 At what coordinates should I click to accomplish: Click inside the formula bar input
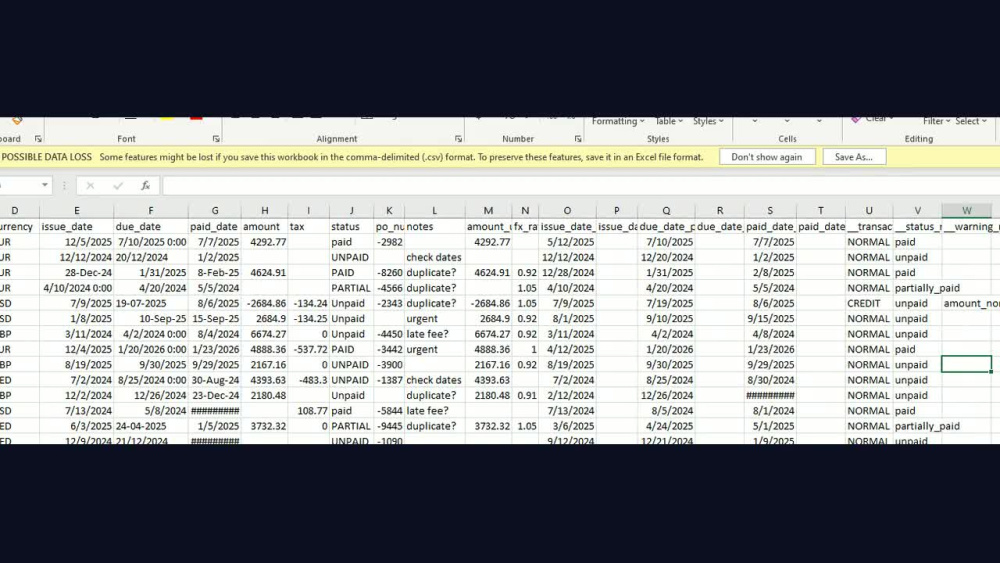580,186
